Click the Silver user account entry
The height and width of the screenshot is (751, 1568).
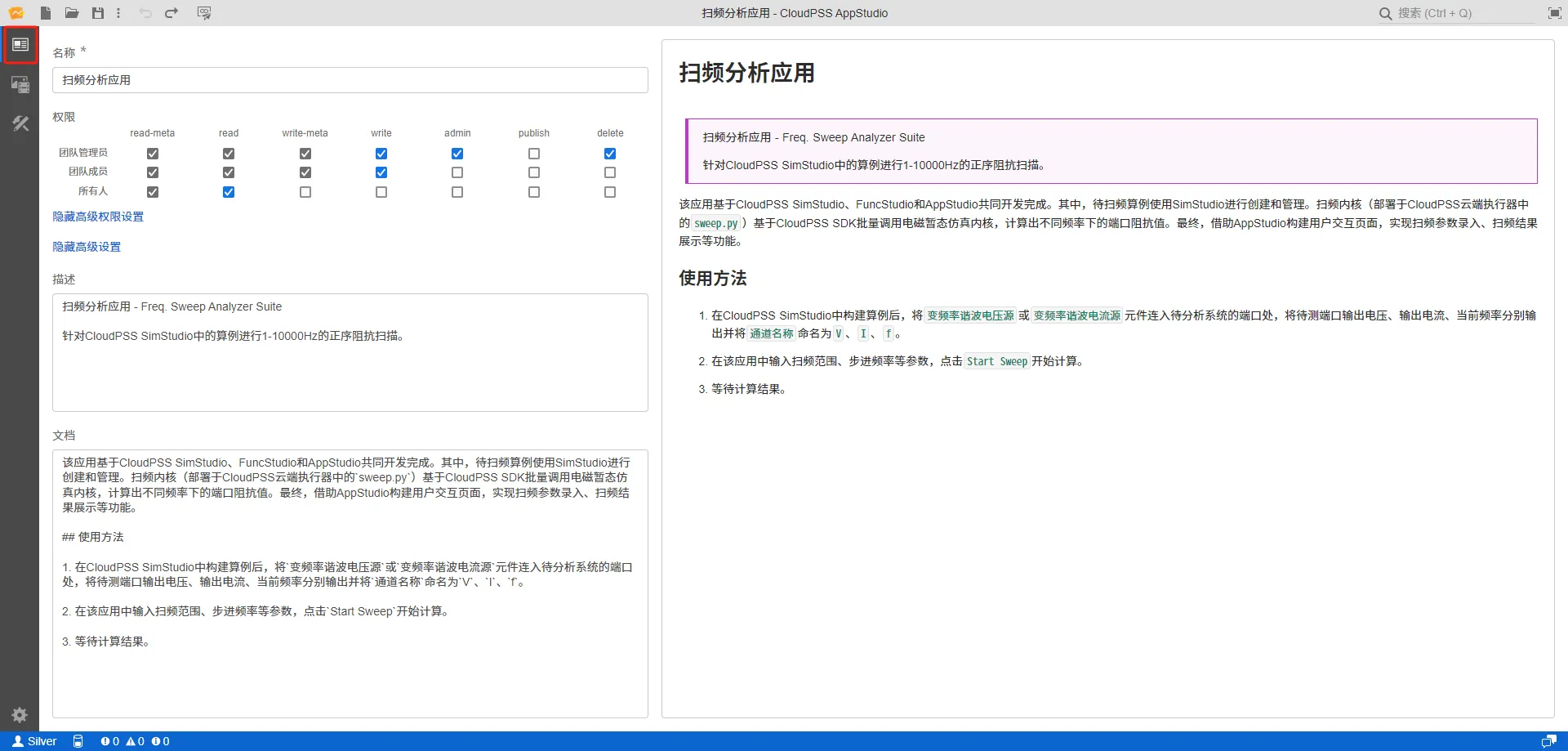34,741
